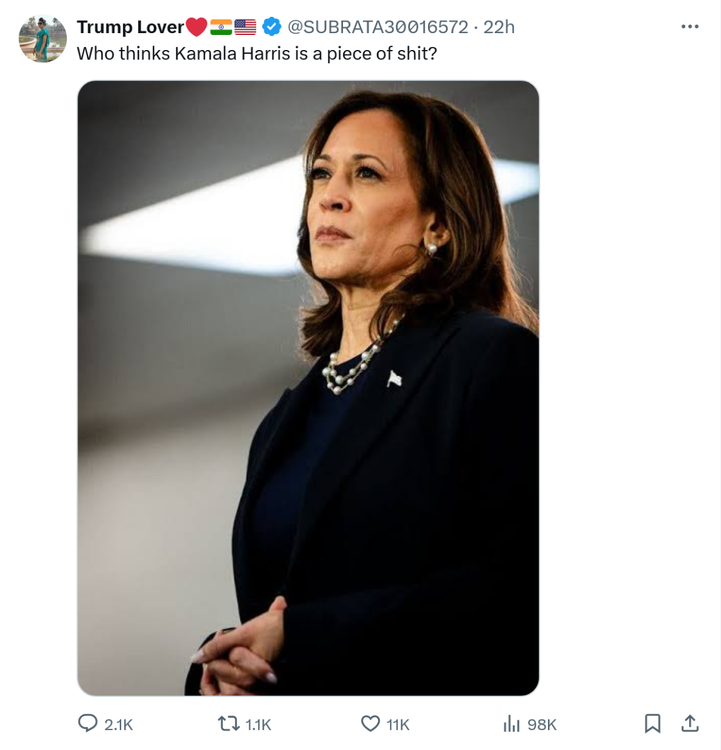Click the US flag emoji beside the name

(246, 27)
